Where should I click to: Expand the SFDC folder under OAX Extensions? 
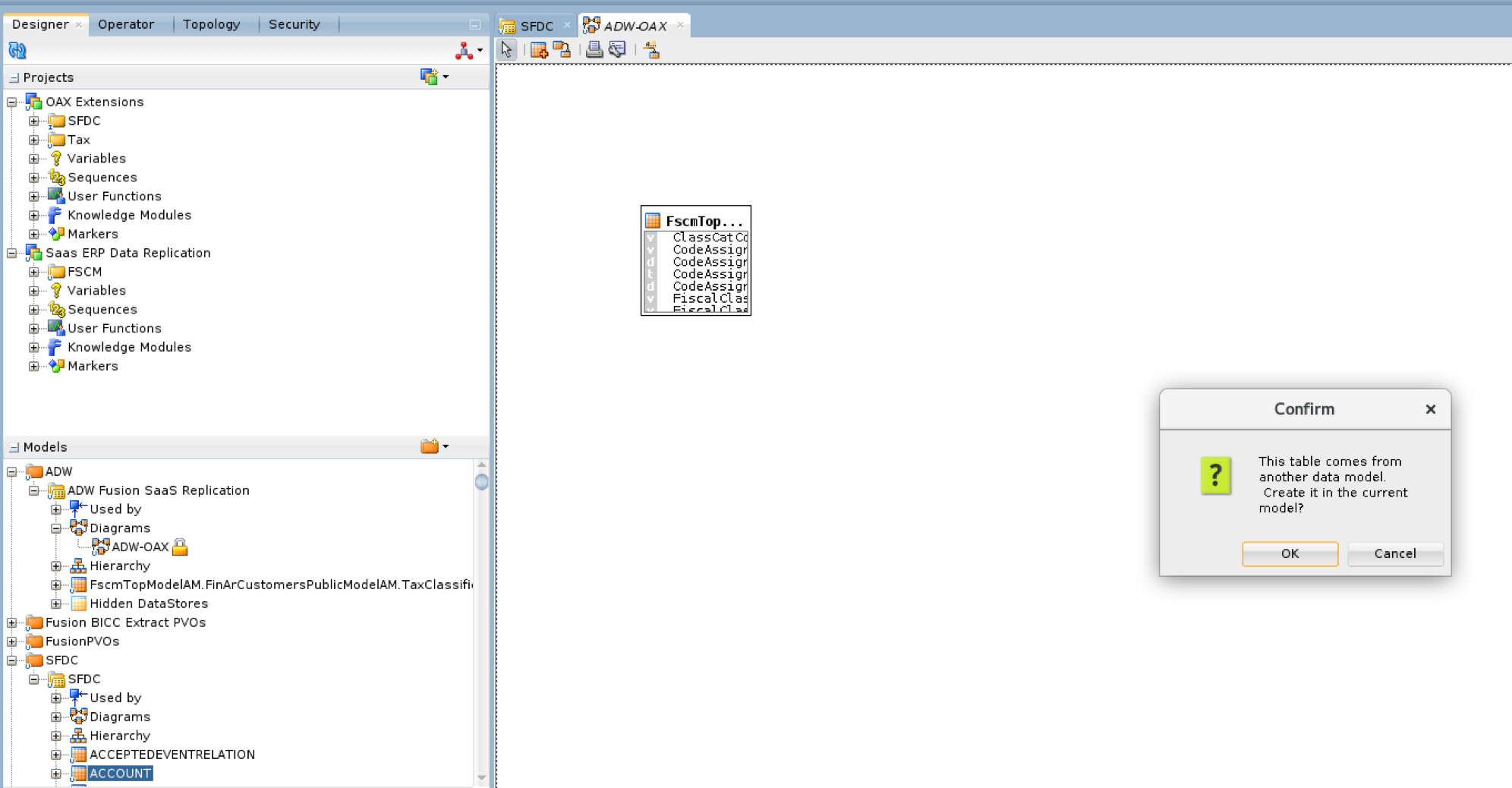pyautogui.click(x=33, y=121)
